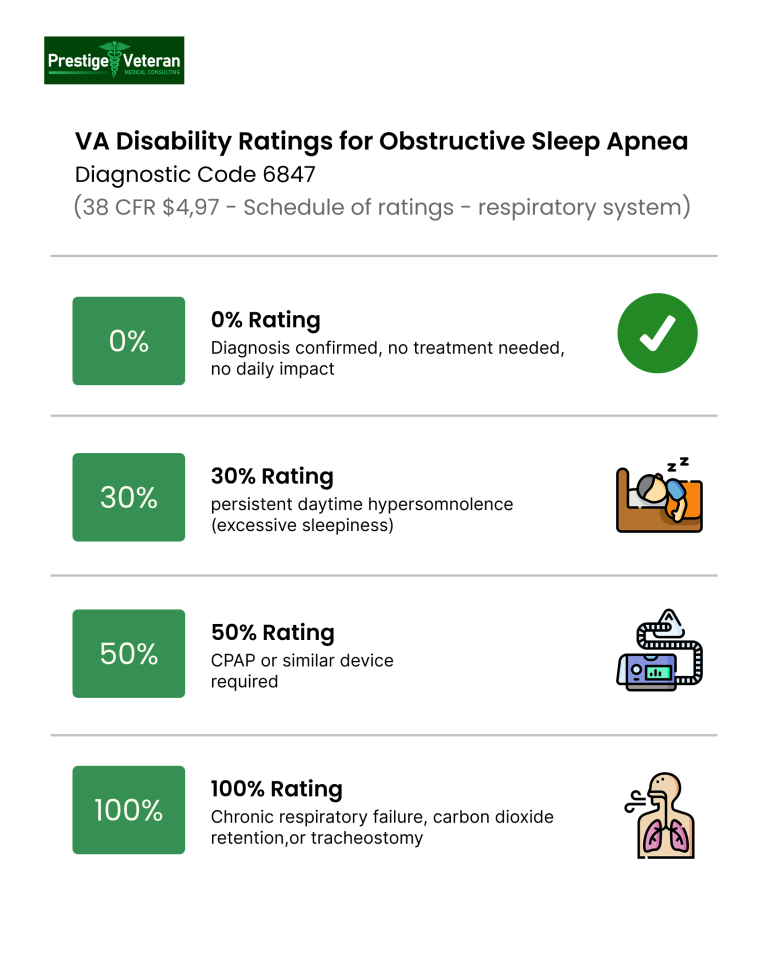Select the 100% Rating heading
This screenshot has height=960, width=768.
(x=276, y=789)
